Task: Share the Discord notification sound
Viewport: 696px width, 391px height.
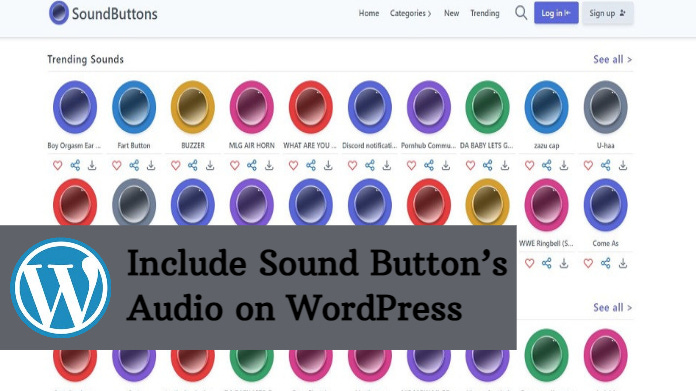Action: pyautogui.click(x=370, y=166)
